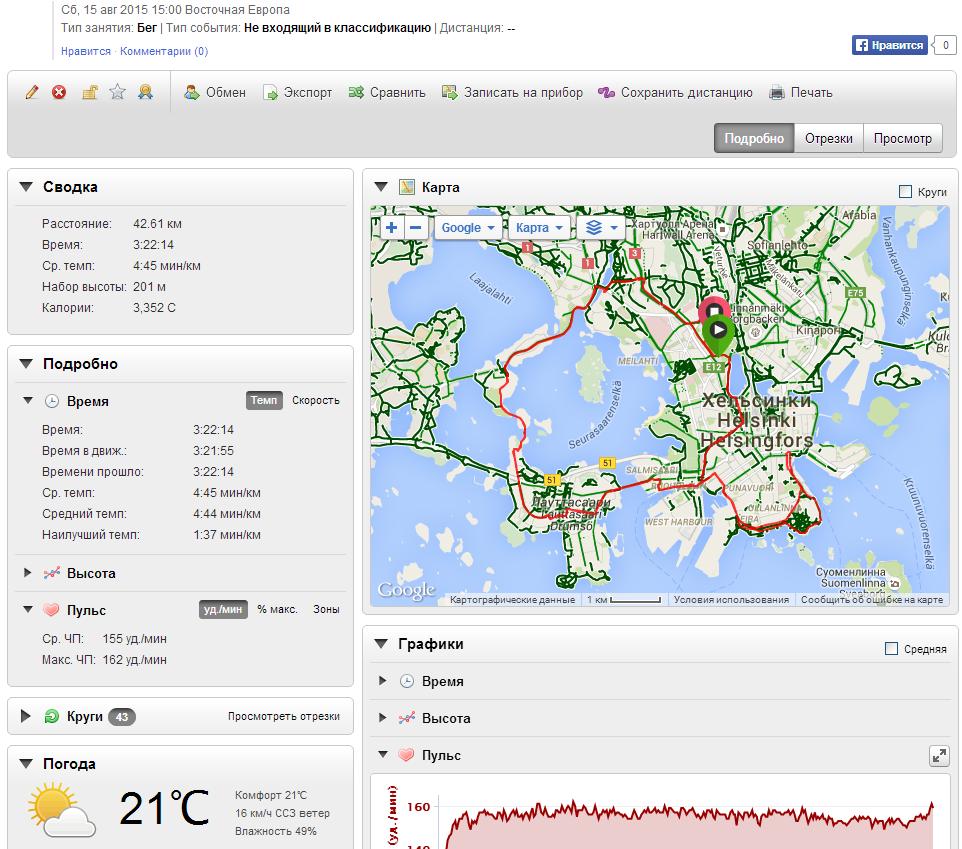
Task: Click the Калории value 3,352 C
Action: click(x=154, y=308)
